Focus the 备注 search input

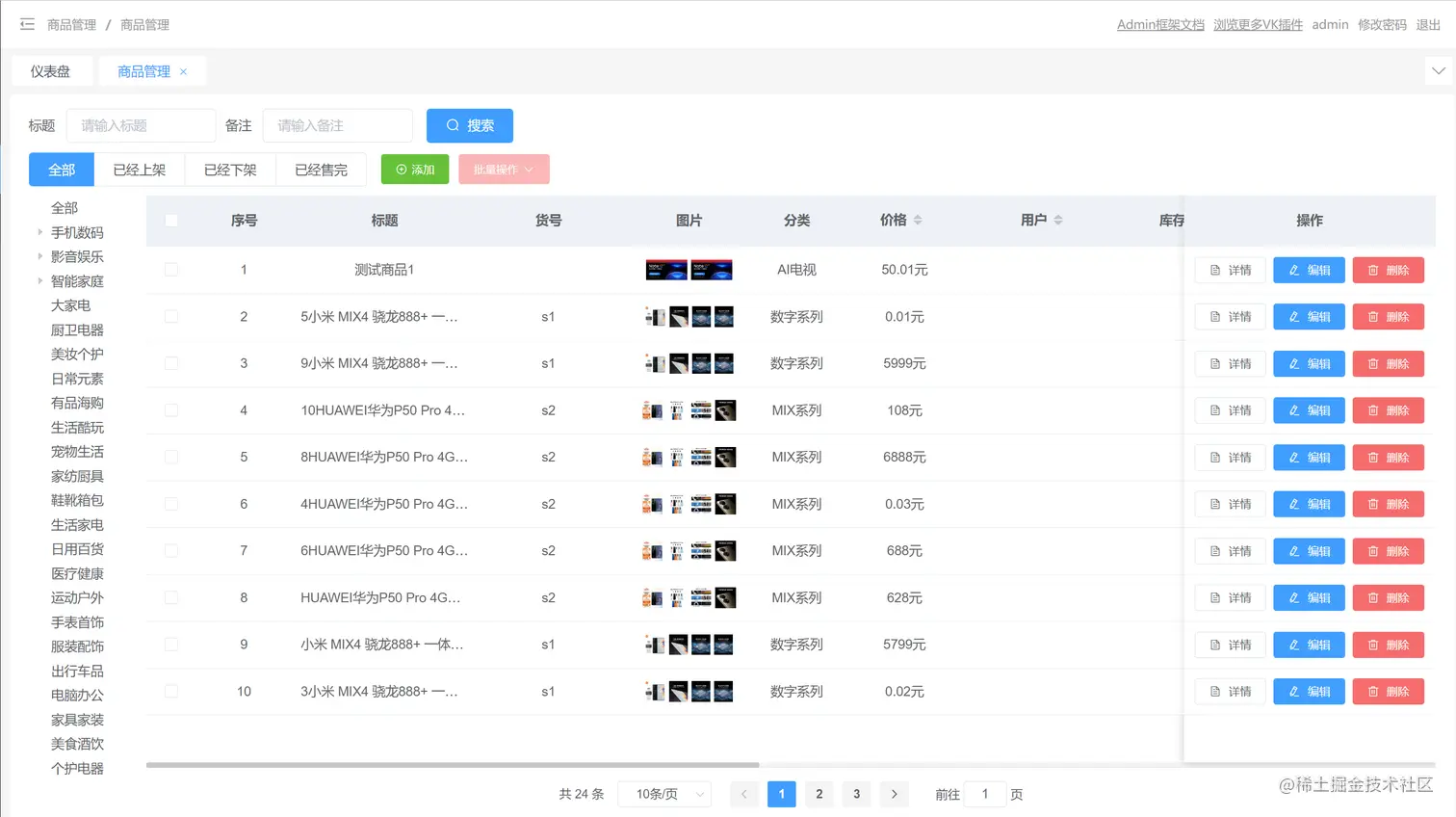click(x=337, y=125)
